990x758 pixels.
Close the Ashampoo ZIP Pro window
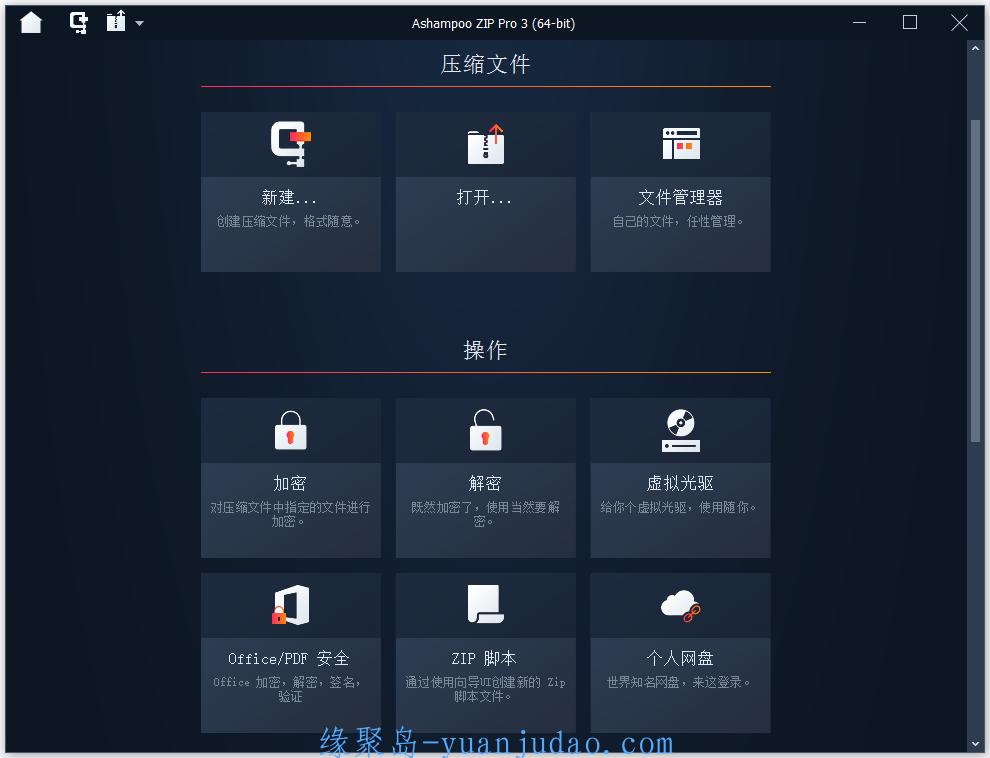pos(959,23)
